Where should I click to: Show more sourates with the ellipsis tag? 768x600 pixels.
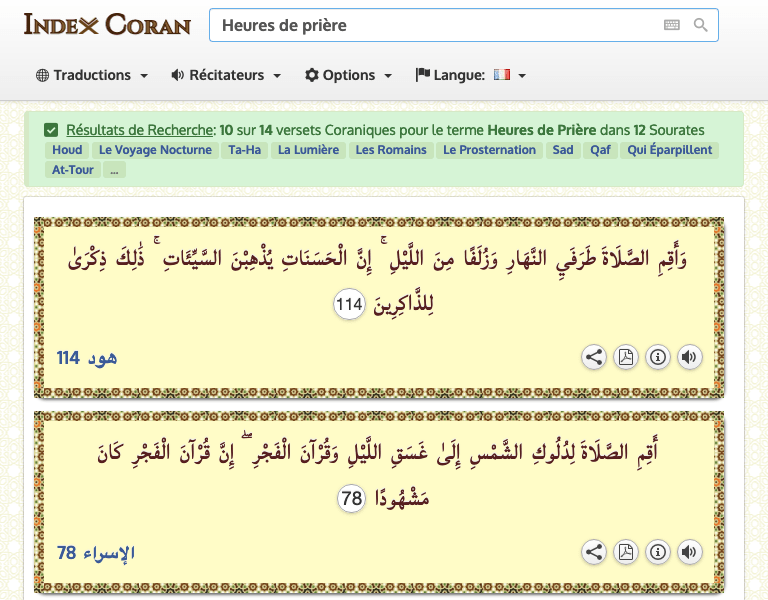pyautogui.click(x=114, y=170)
